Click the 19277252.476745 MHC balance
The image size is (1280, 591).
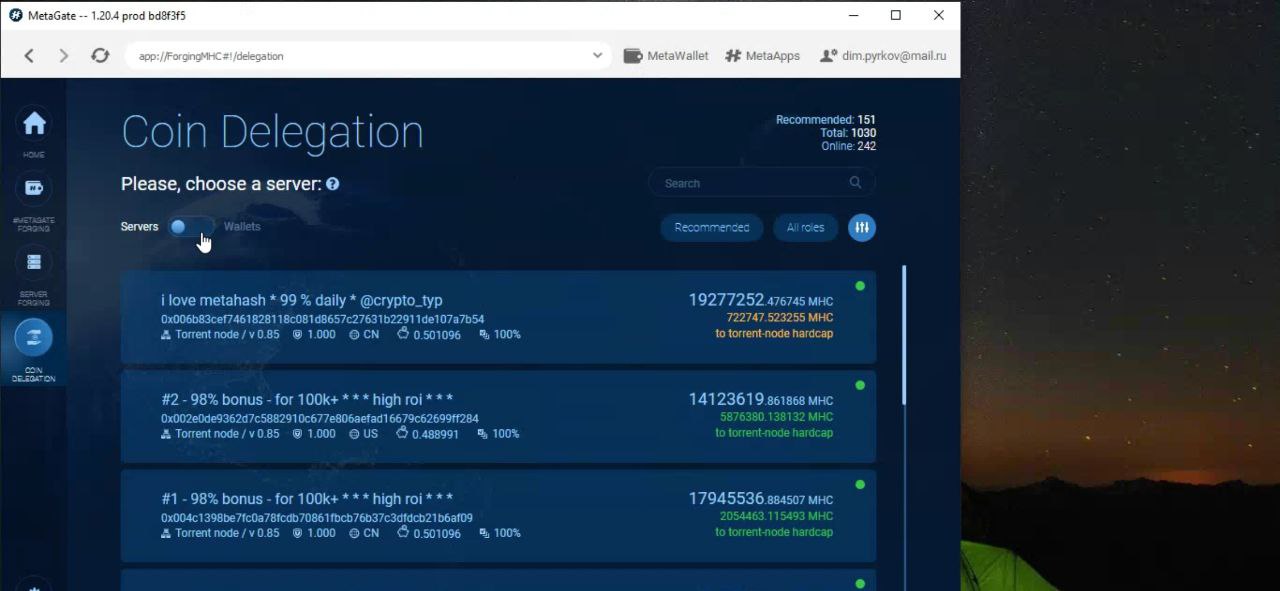click(x=760, y=300)
